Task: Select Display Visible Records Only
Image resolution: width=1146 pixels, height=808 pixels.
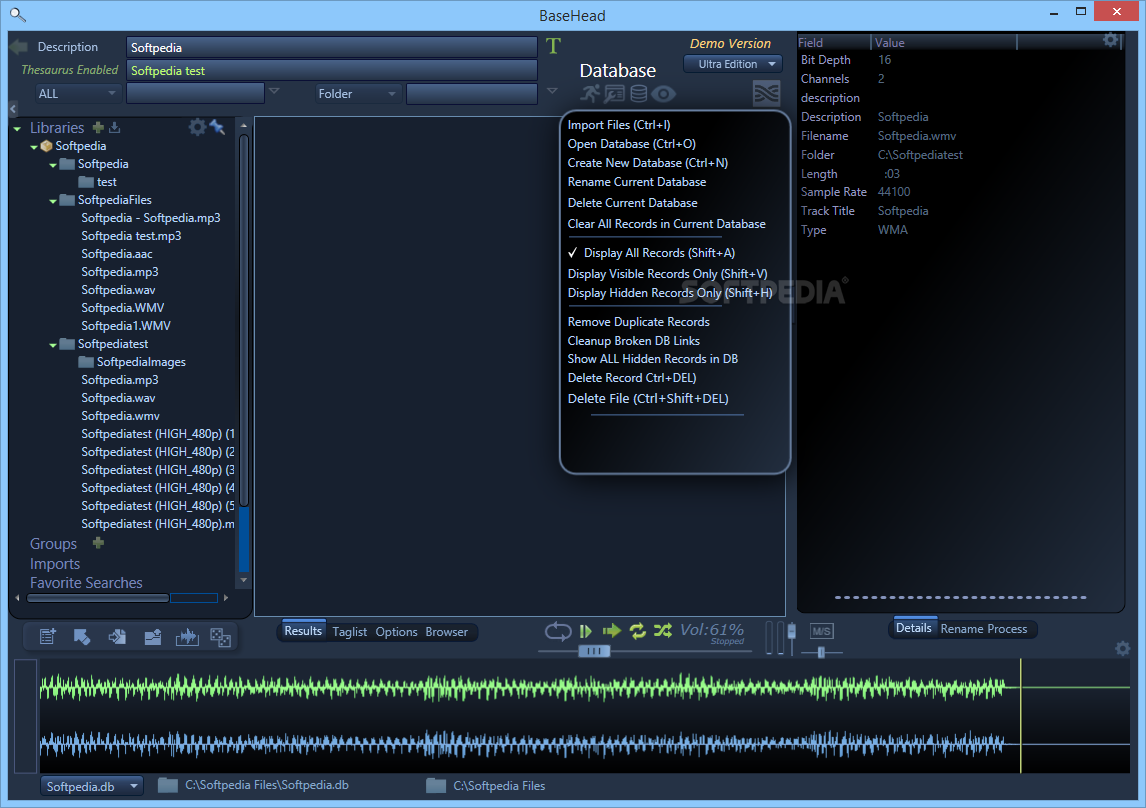Action: tap(667, 274)
